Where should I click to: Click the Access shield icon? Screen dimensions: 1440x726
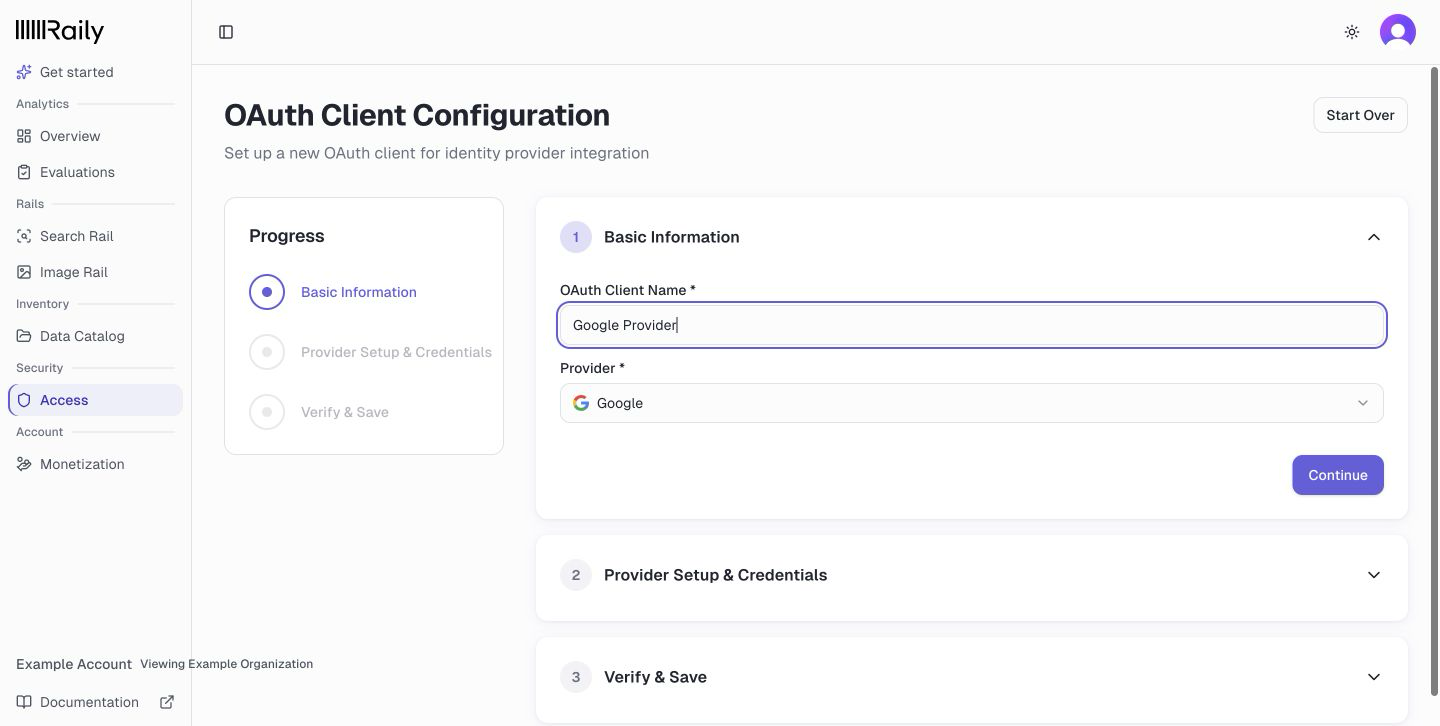[24, 400]
